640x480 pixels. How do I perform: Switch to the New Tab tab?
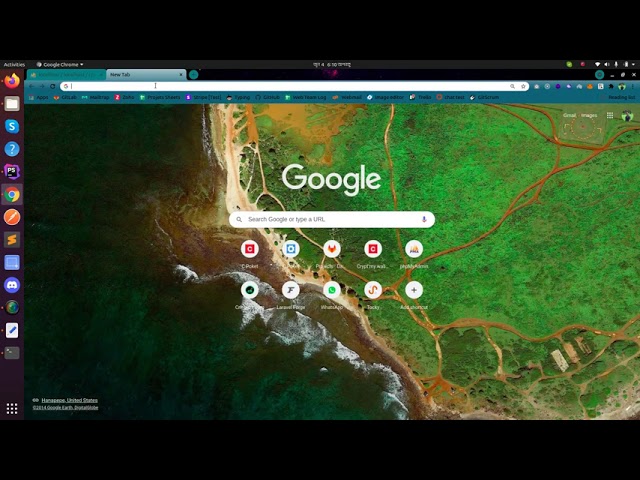[146, 75]
